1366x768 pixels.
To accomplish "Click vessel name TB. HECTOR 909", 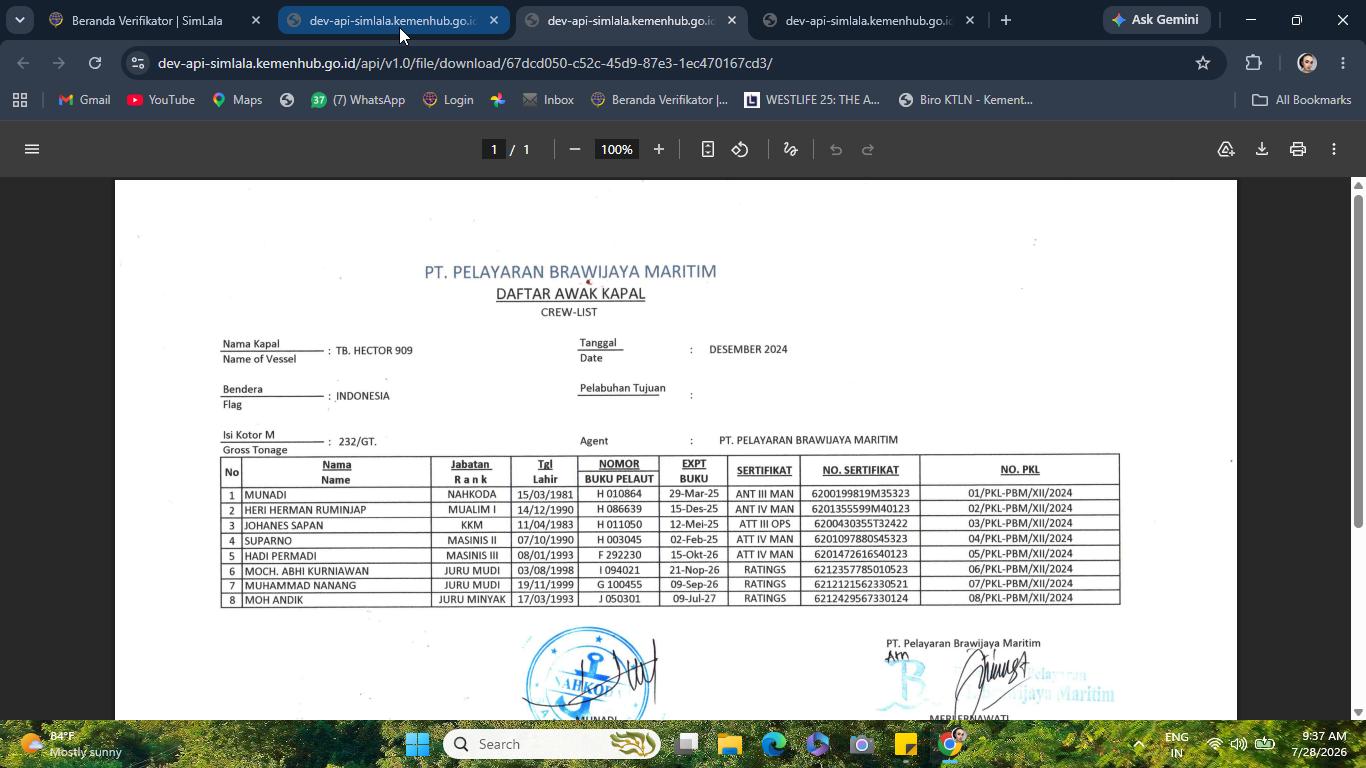I will point(374,351).
